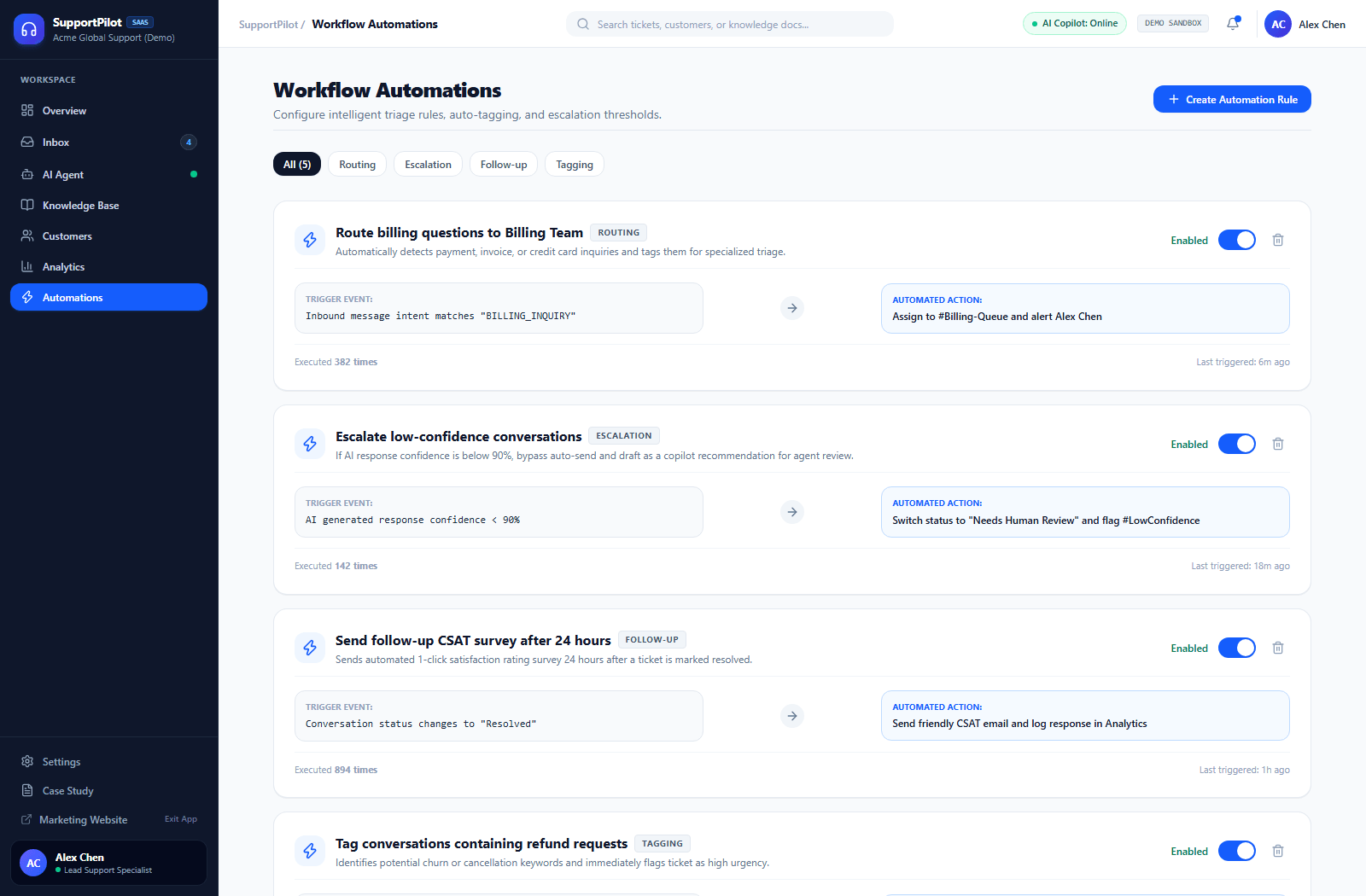
Task: Go to AI Agent
Action: 108,174
